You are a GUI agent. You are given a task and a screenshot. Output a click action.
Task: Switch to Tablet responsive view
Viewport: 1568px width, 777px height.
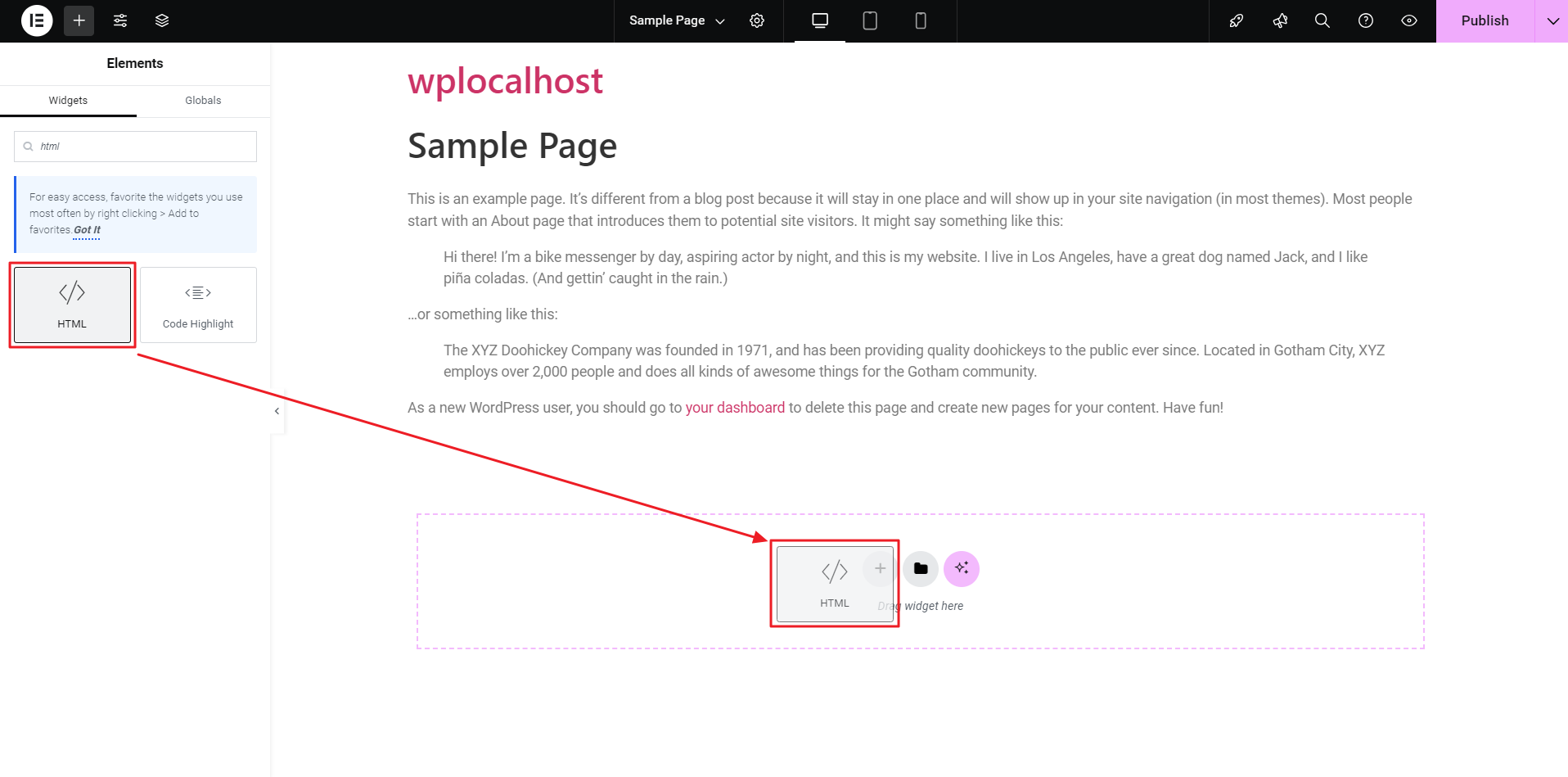870,20
